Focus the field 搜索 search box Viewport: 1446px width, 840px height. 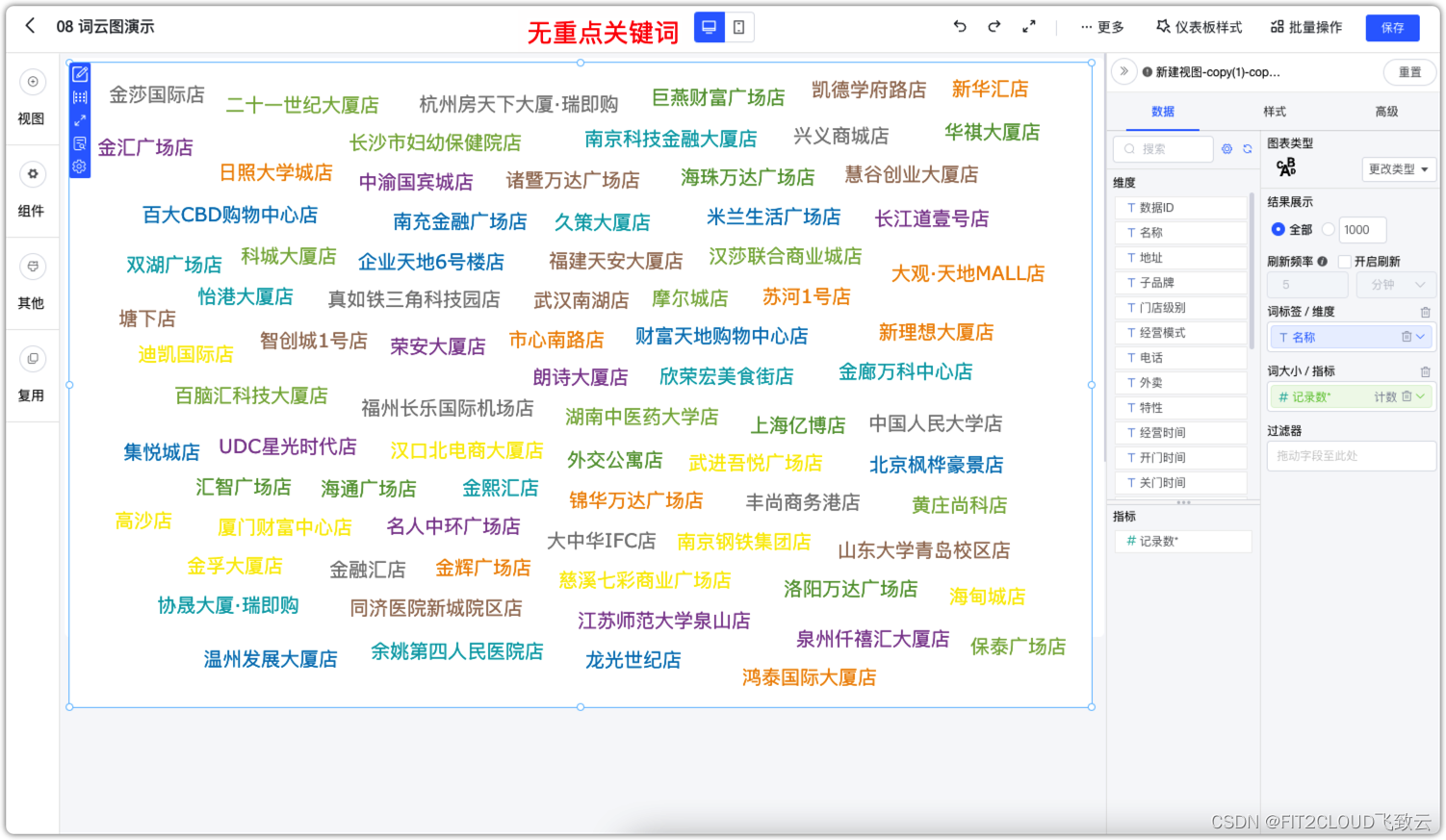pos(1163,149)
